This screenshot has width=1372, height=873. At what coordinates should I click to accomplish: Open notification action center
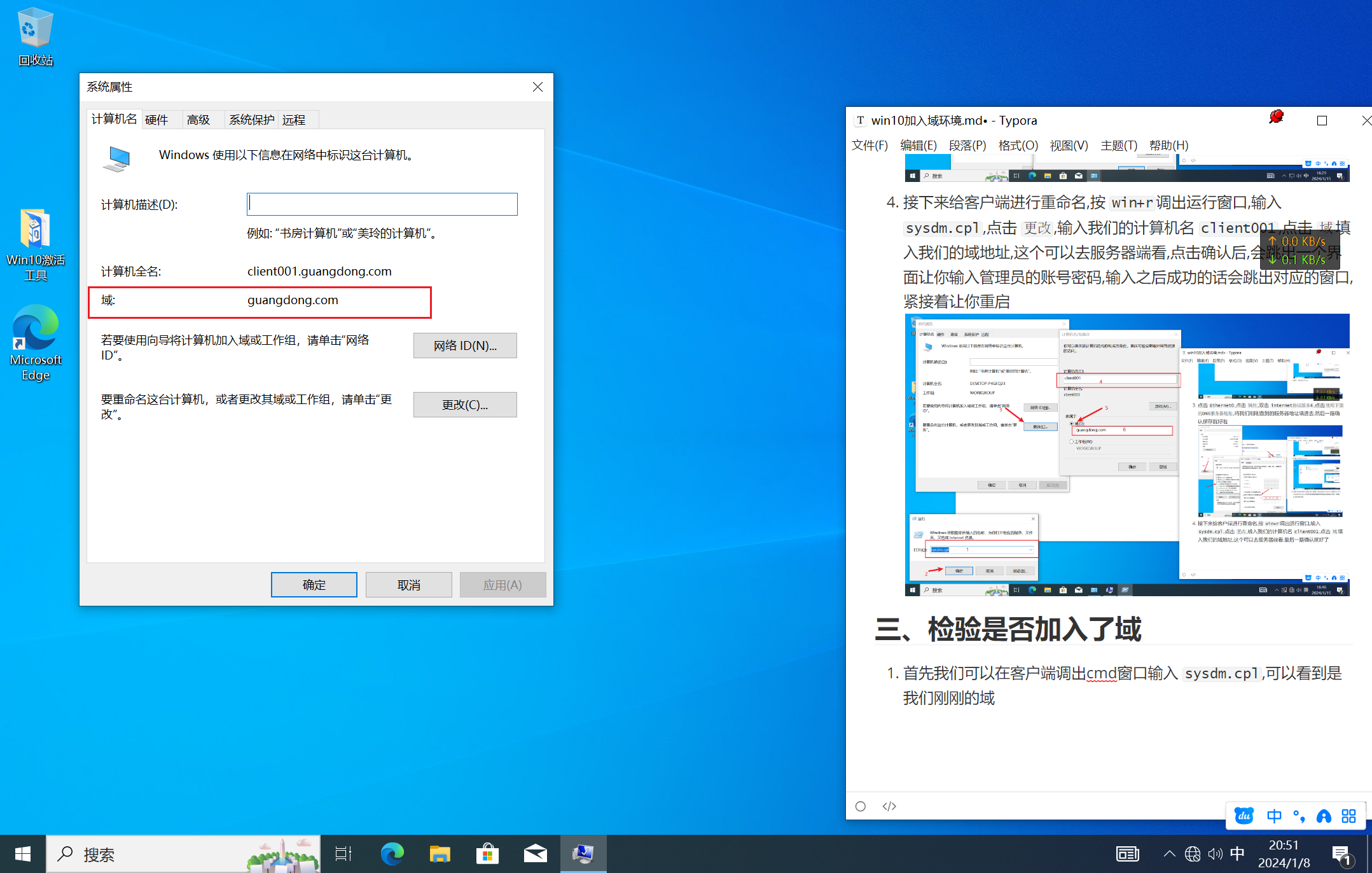1342,855
